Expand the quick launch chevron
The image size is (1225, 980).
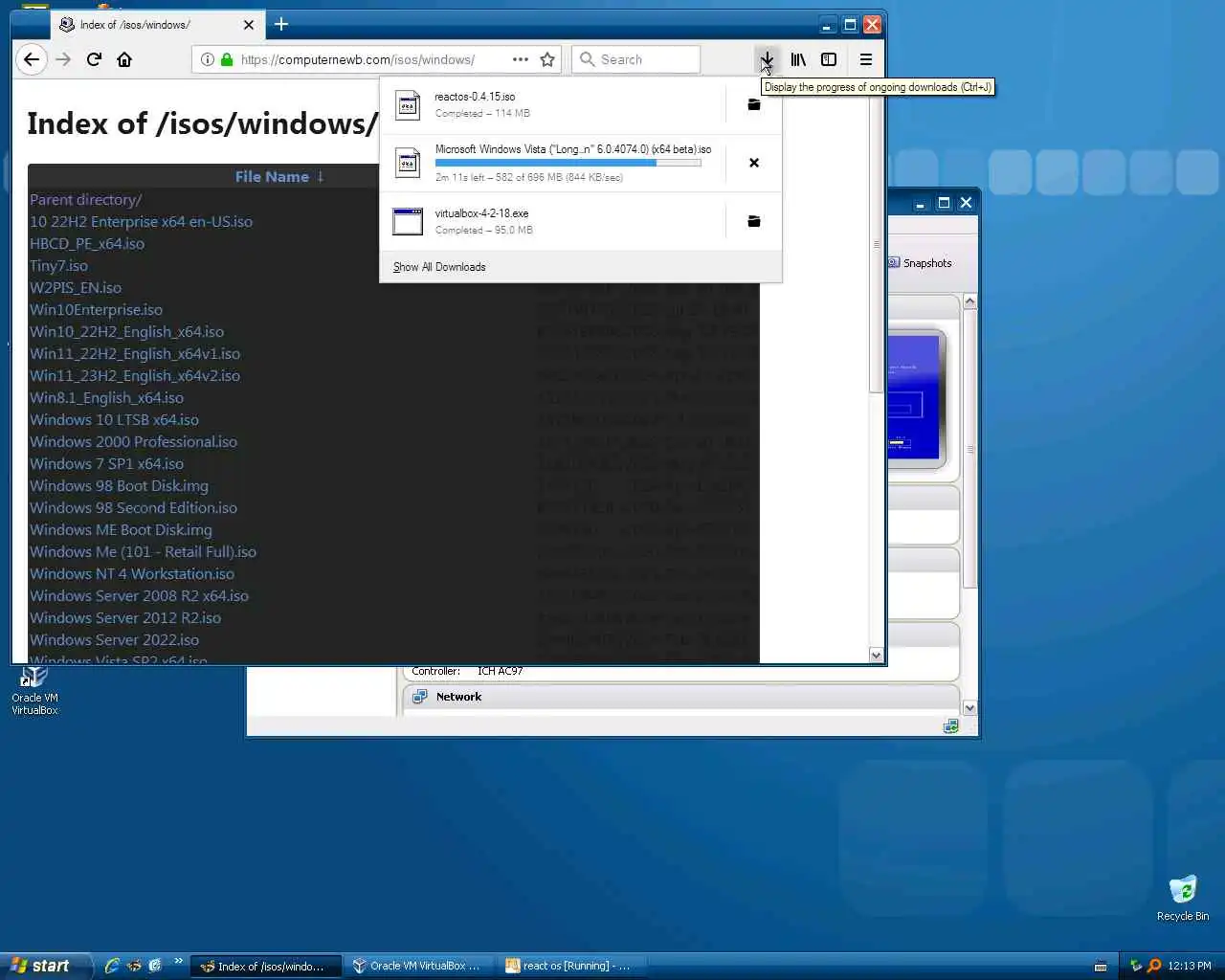[x=178, y=961]
